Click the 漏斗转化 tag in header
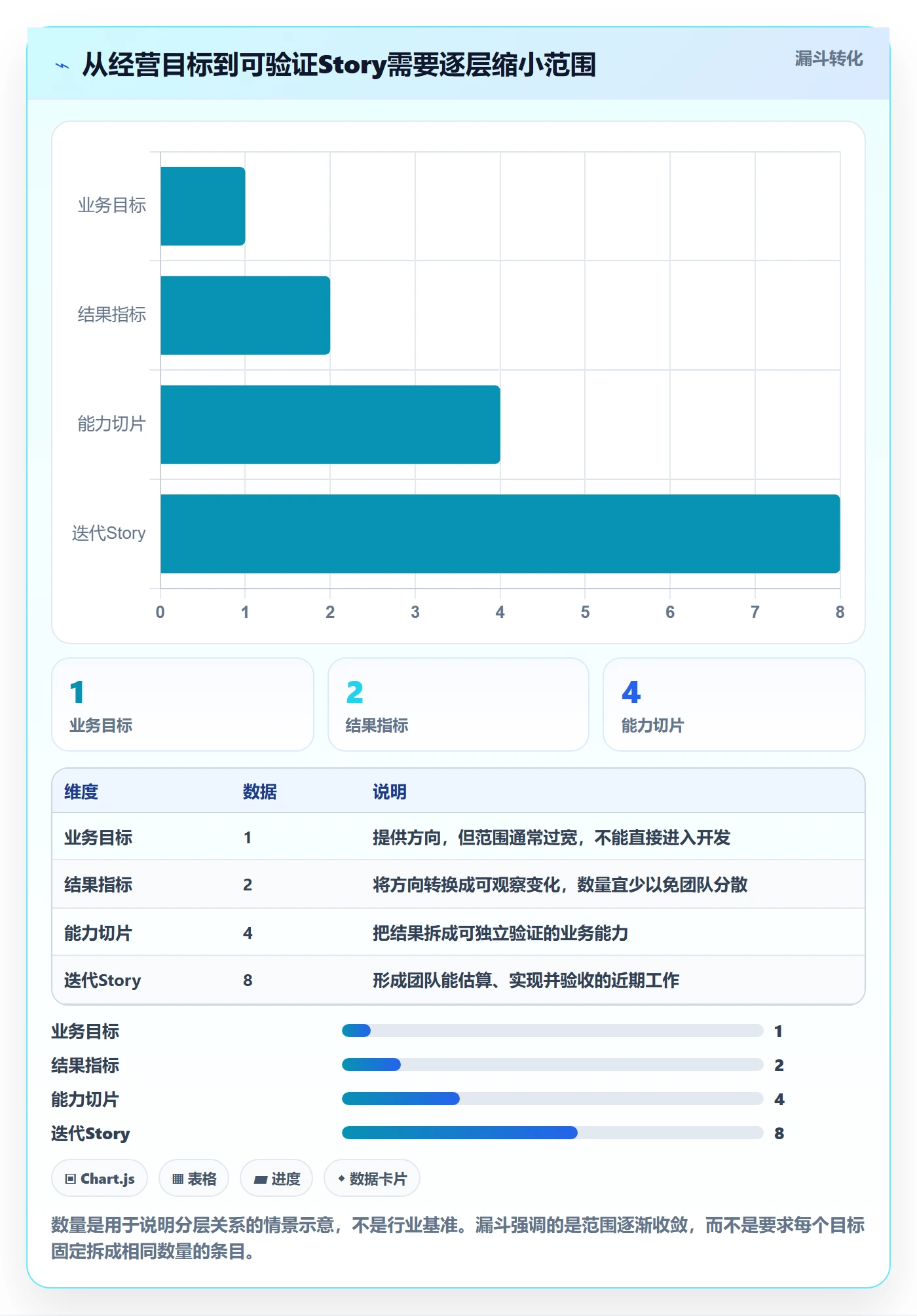The height and width of the screenshot is (1316, 917). [x=829, y=59]
